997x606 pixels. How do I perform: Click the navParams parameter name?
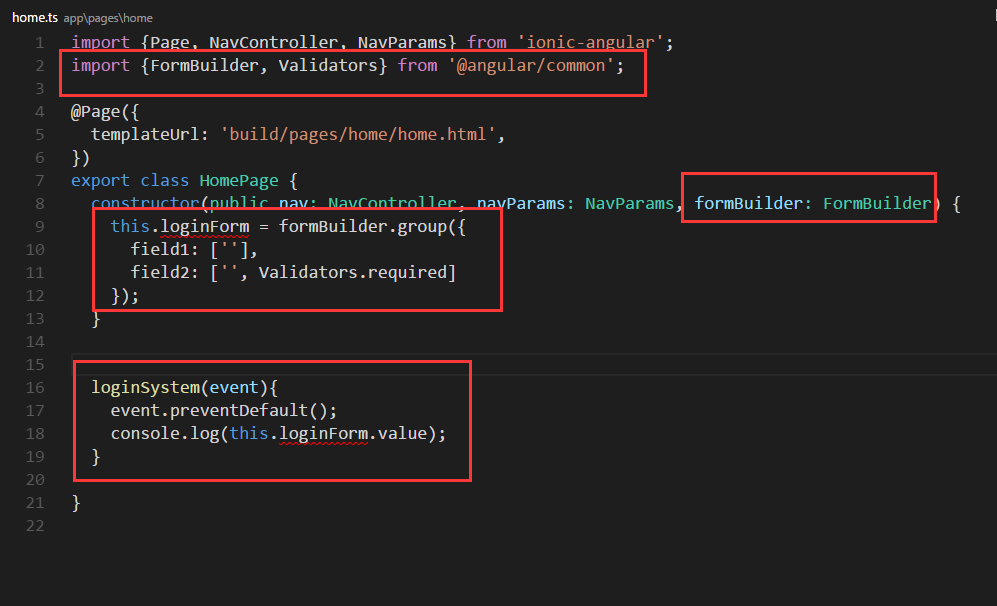tap(521, 203)
